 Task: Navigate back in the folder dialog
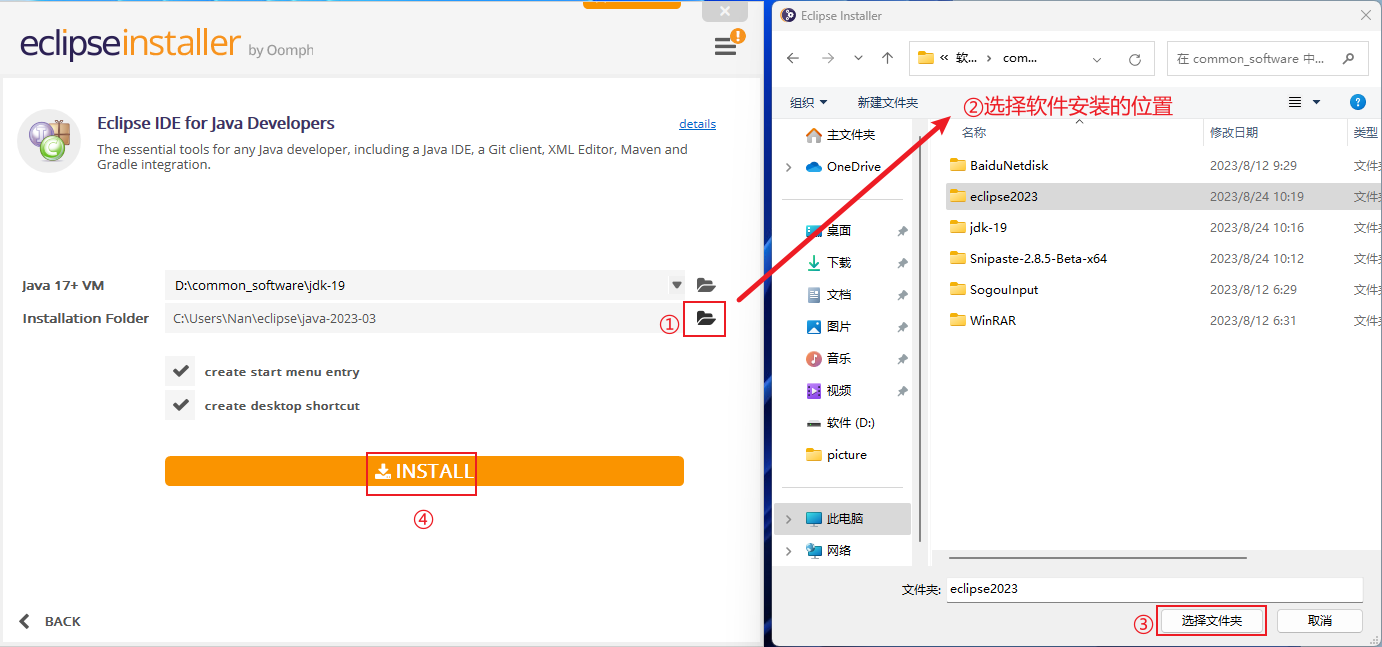coord(793,58)
